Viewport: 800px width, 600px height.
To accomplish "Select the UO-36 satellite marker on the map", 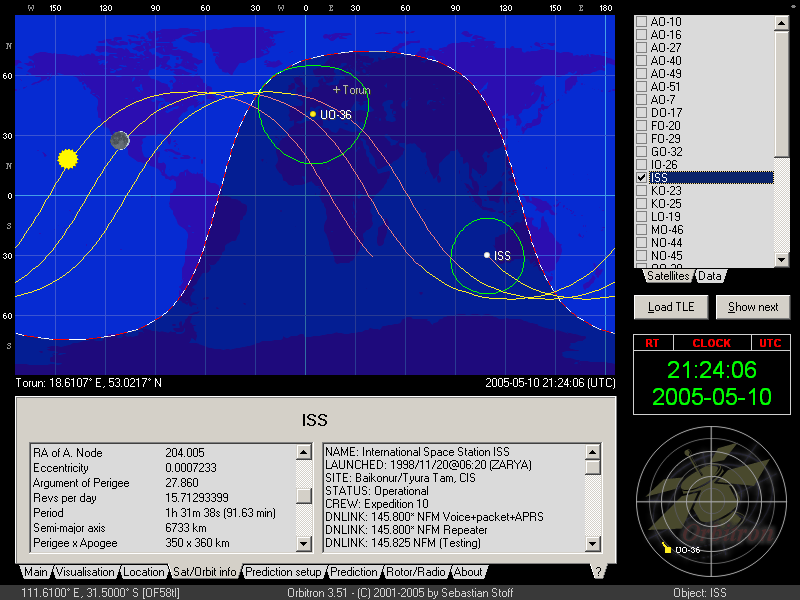I will pos(314,114).
